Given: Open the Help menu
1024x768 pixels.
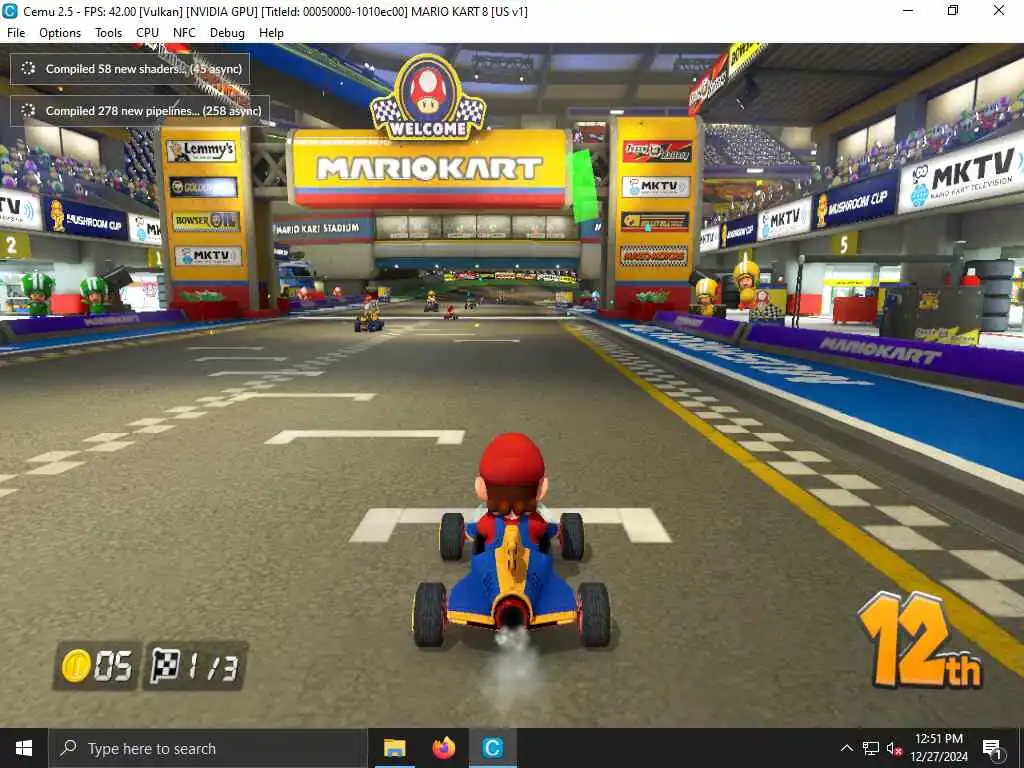Looking at the screenshot, I should click(x=271, y=33).
